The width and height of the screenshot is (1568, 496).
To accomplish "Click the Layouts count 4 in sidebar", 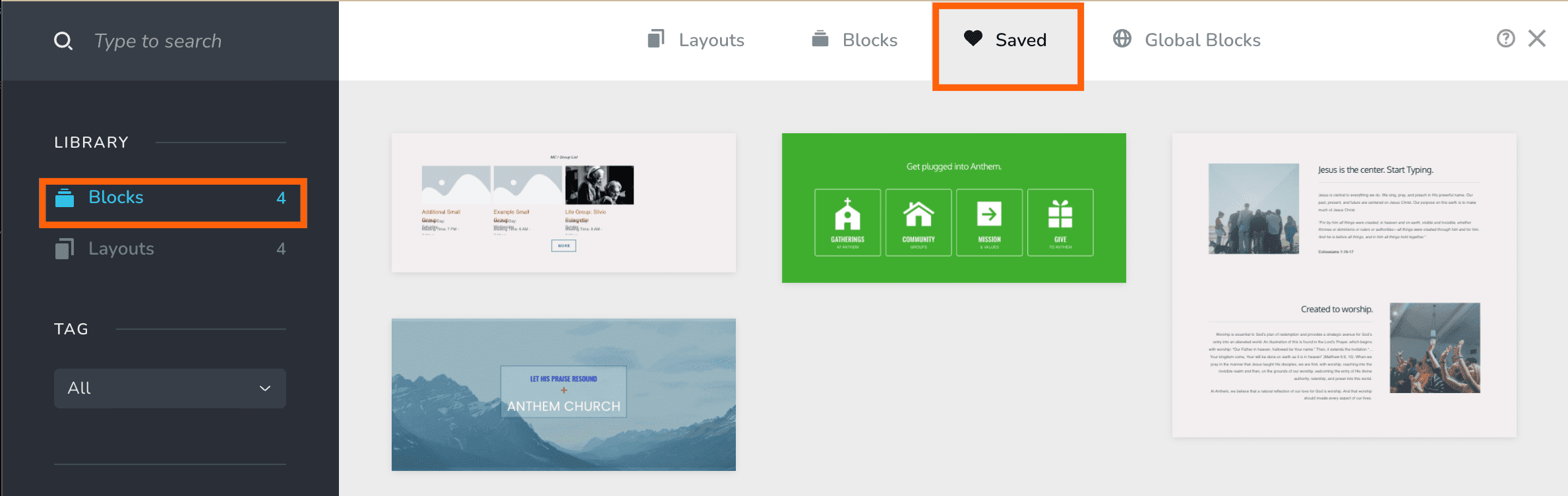I will (x=281, y=249).
